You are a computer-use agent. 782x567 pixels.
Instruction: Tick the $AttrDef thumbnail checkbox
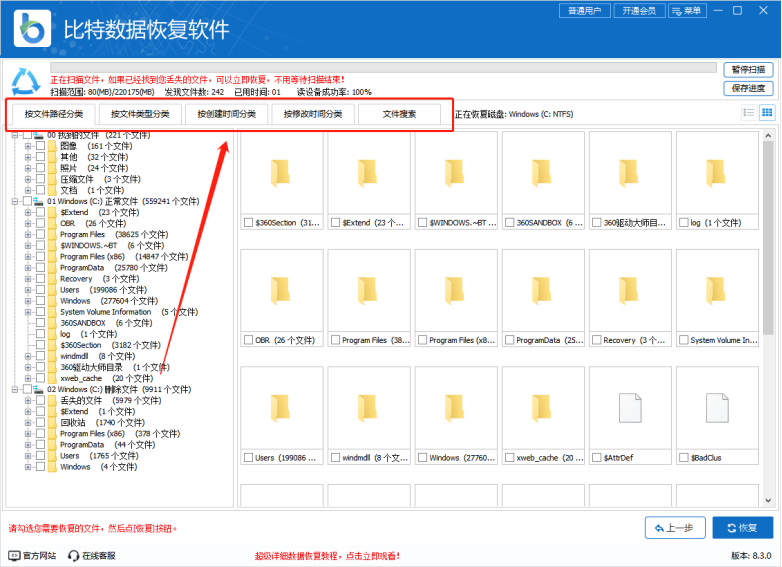[x=596, y=457]
